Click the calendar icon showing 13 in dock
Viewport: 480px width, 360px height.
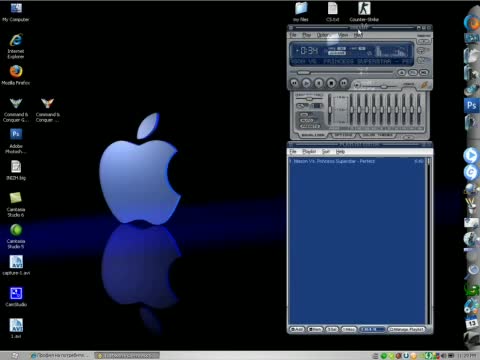point(471,323)
